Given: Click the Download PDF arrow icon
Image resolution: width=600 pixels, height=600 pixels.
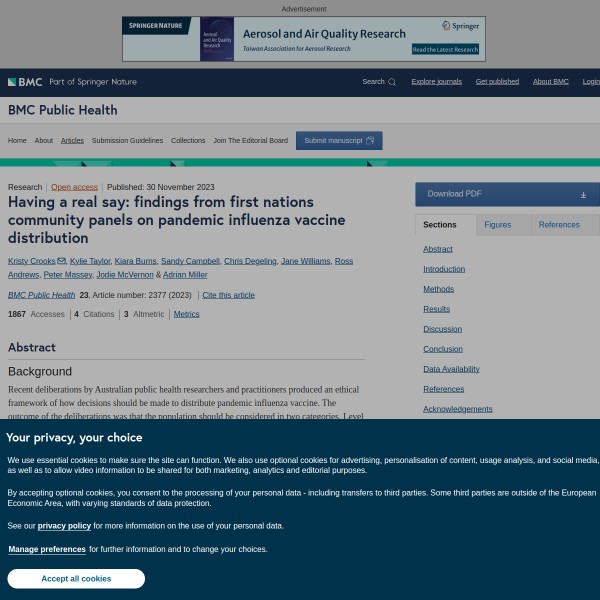Looking at the screenshot, I should [583, 194].
